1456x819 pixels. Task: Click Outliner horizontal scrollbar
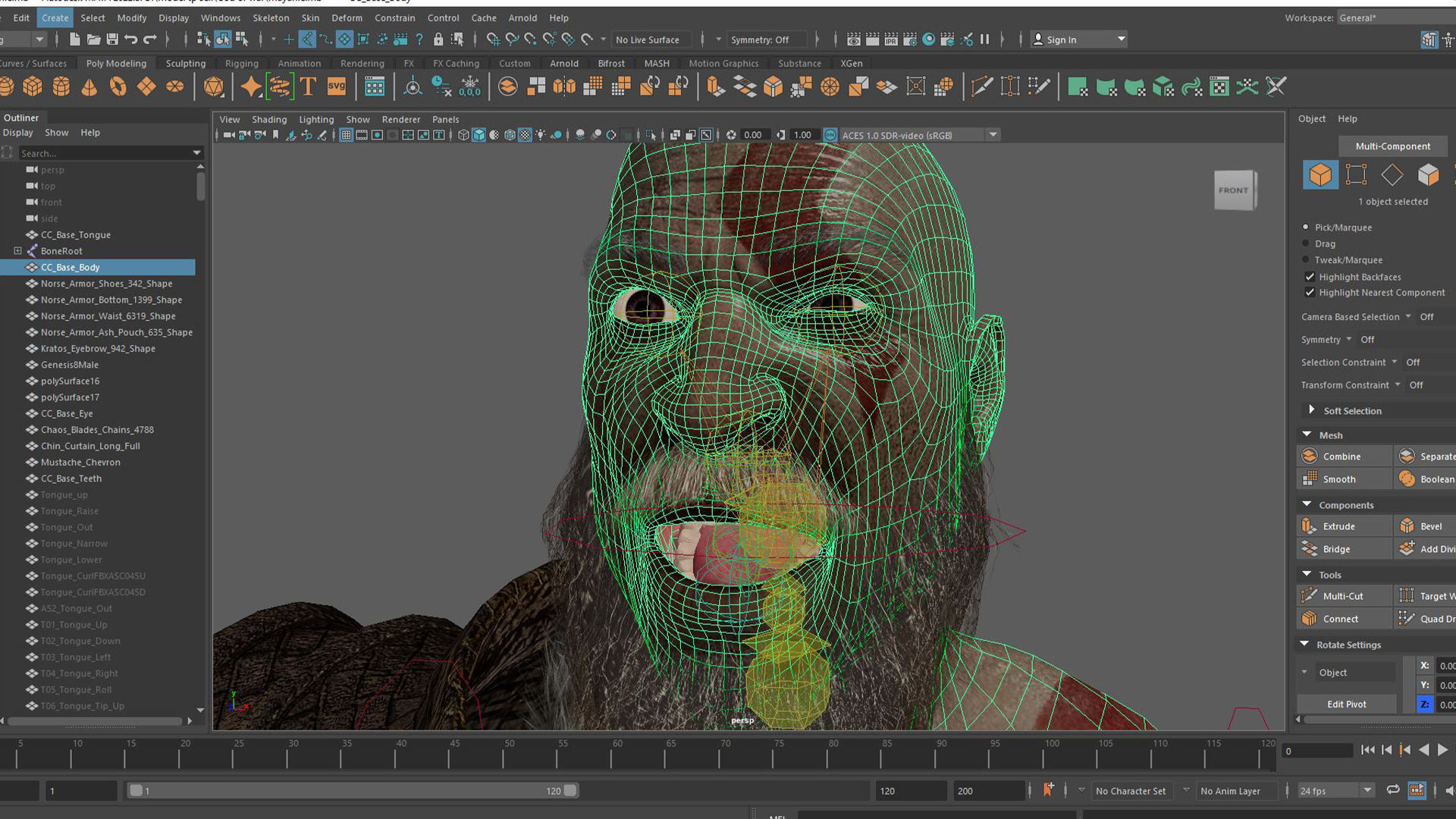95,720
